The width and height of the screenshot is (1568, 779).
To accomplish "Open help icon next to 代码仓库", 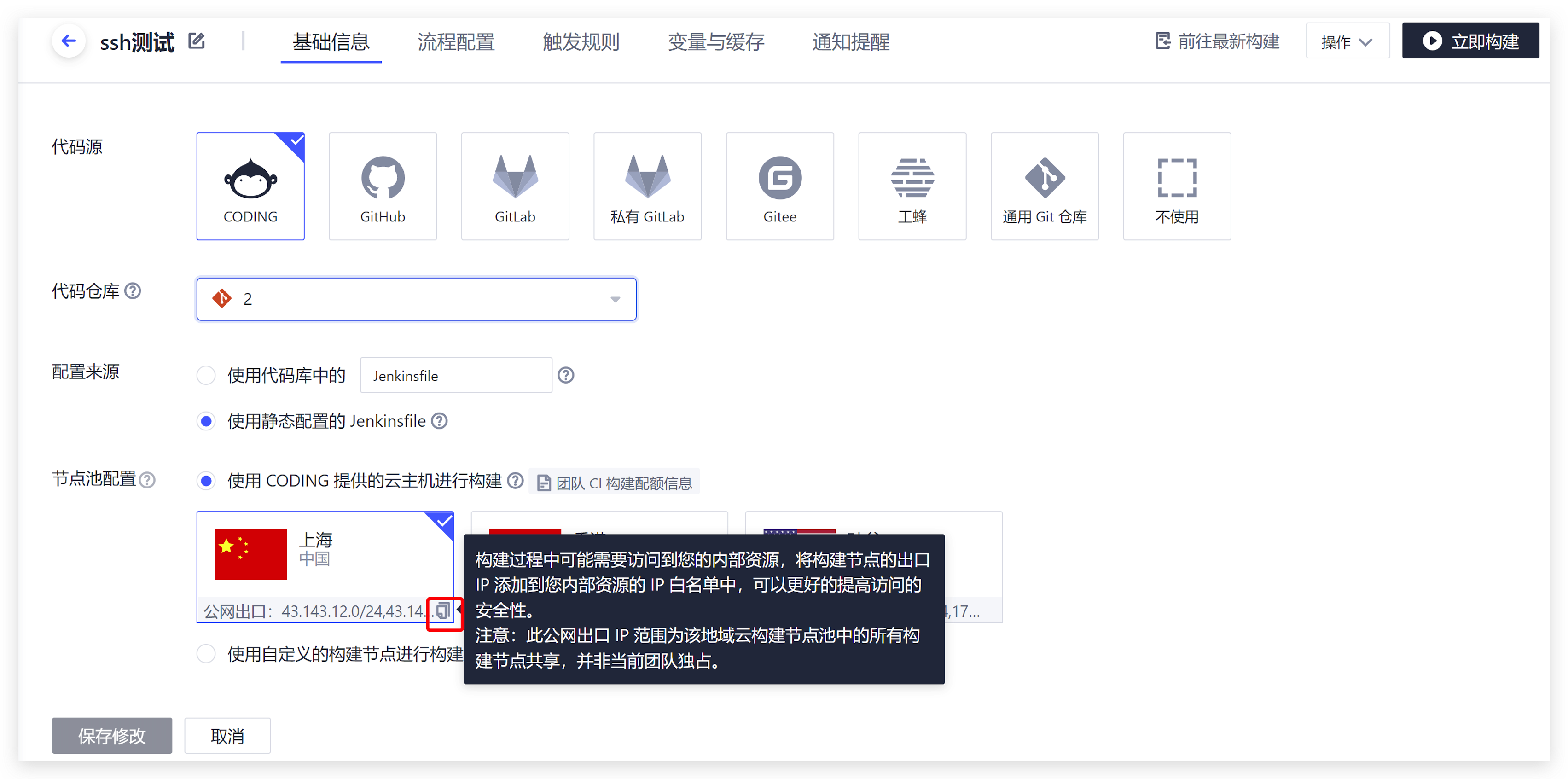I will point(133,291).
